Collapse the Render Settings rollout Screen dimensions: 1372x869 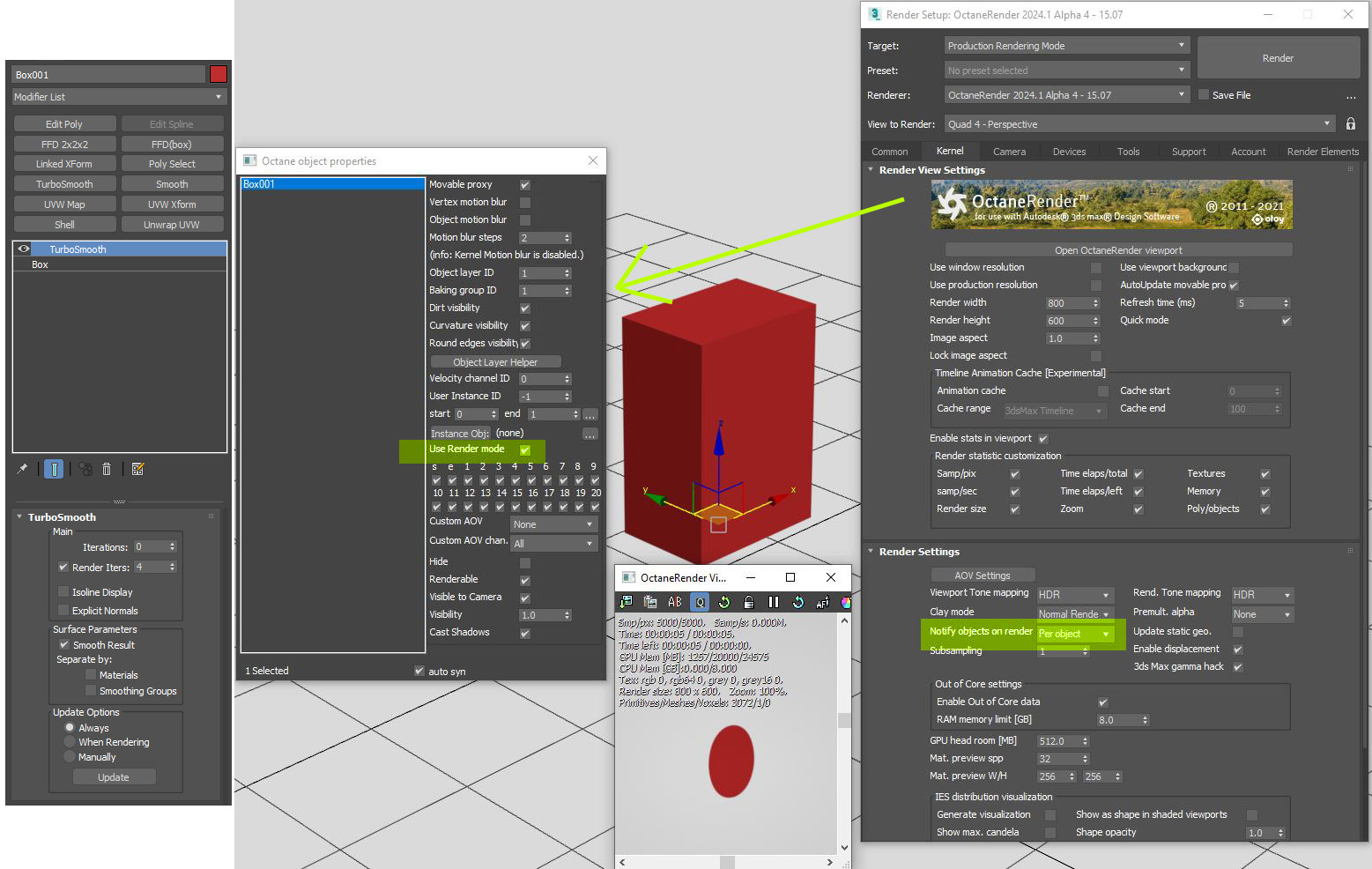click(871, 552)
